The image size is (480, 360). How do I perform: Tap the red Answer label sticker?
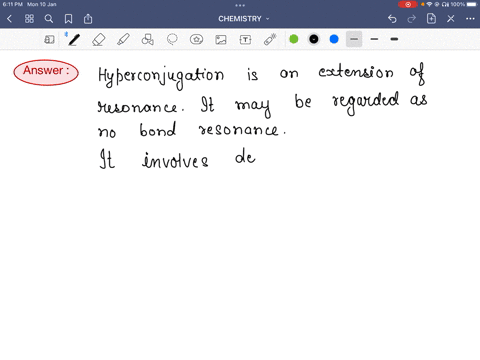46,72
